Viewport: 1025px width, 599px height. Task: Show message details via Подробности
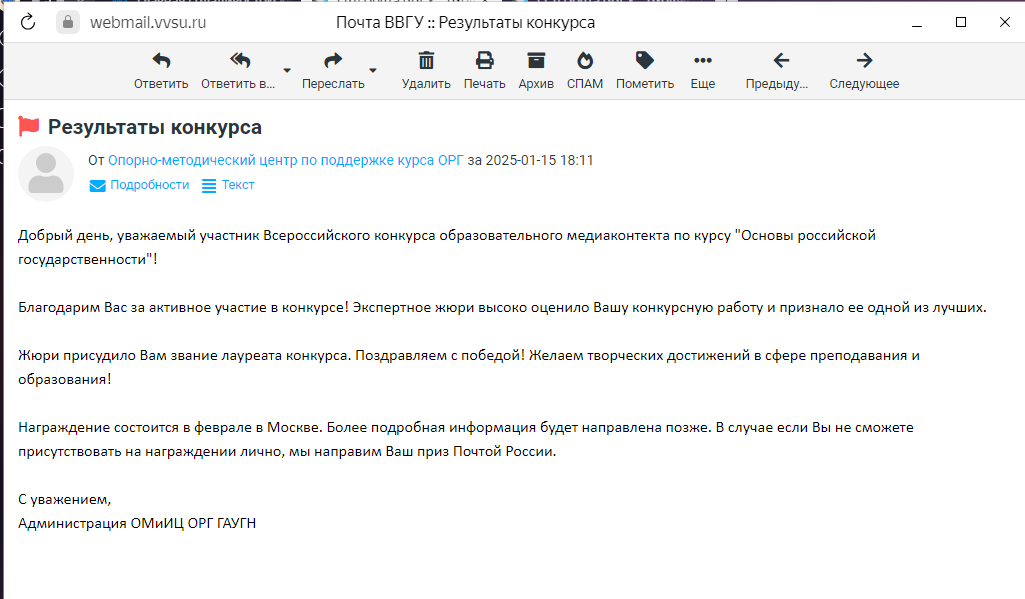point(139,185)
